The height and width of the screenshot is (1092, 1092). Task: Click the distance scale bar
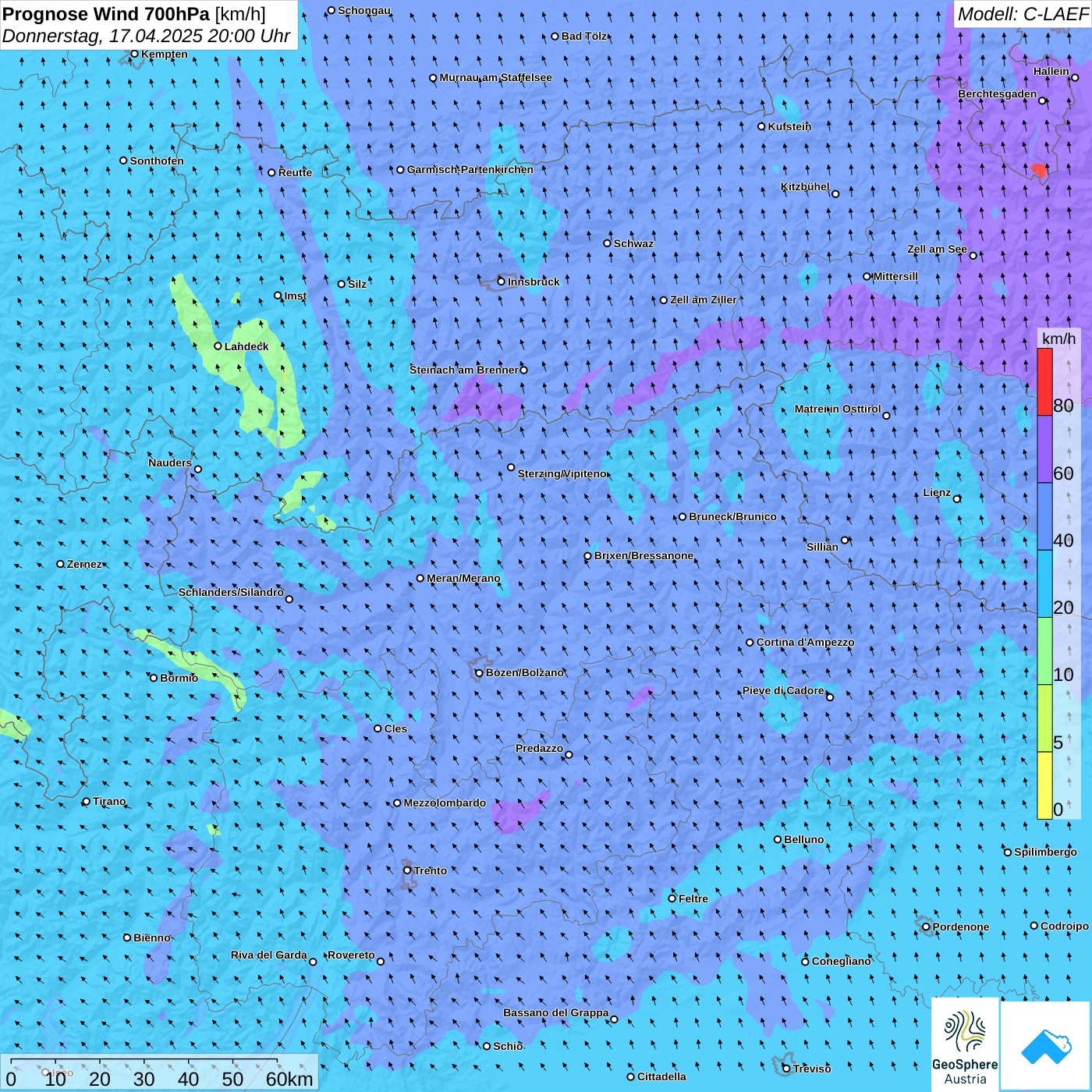[160, 1072]
